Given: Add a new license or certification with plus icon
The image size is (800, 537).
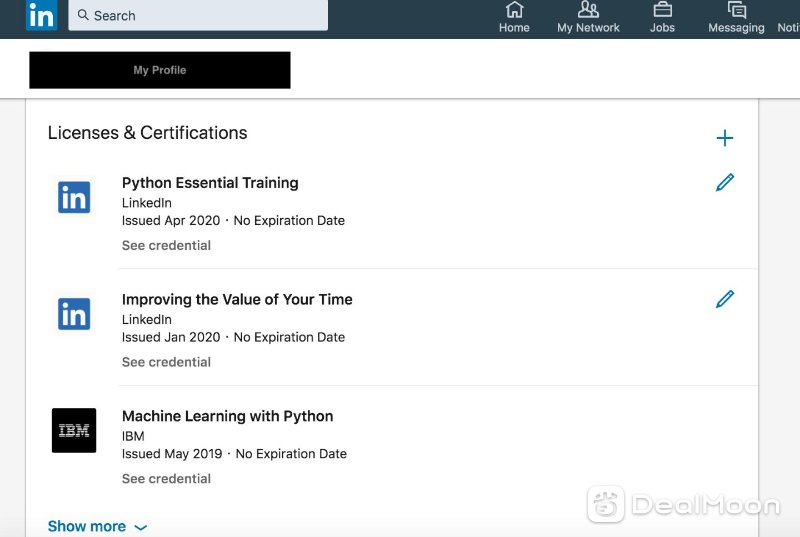Looking at the screenshot, I should pyautogui.click(x=724, y=138).
